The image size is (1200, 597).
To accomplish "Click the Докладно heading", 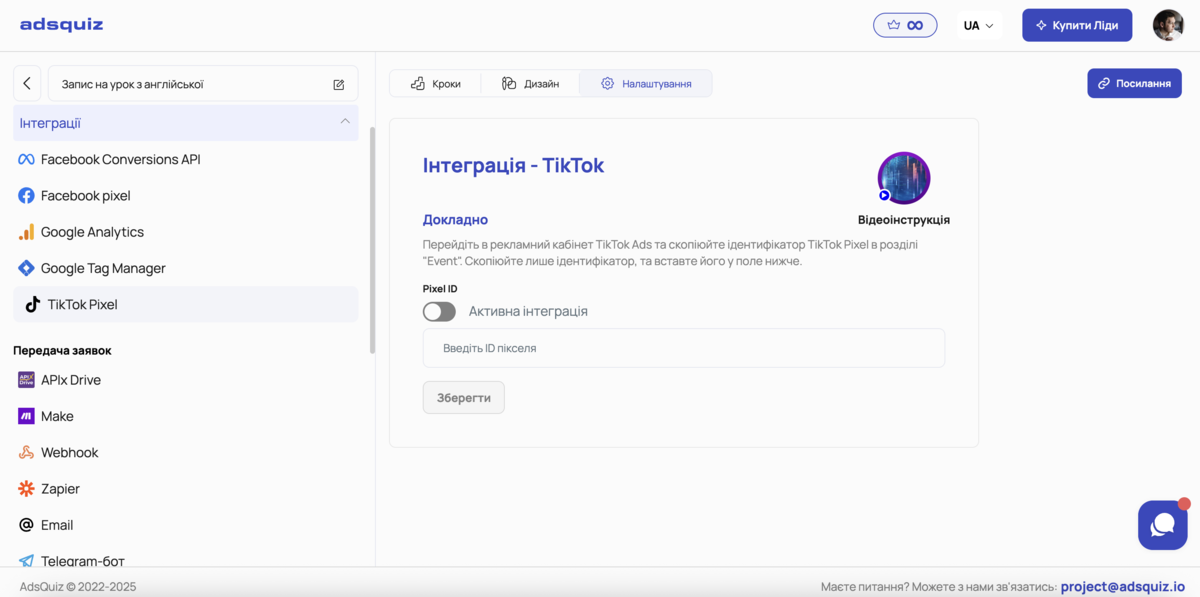I will pos(455,220).
